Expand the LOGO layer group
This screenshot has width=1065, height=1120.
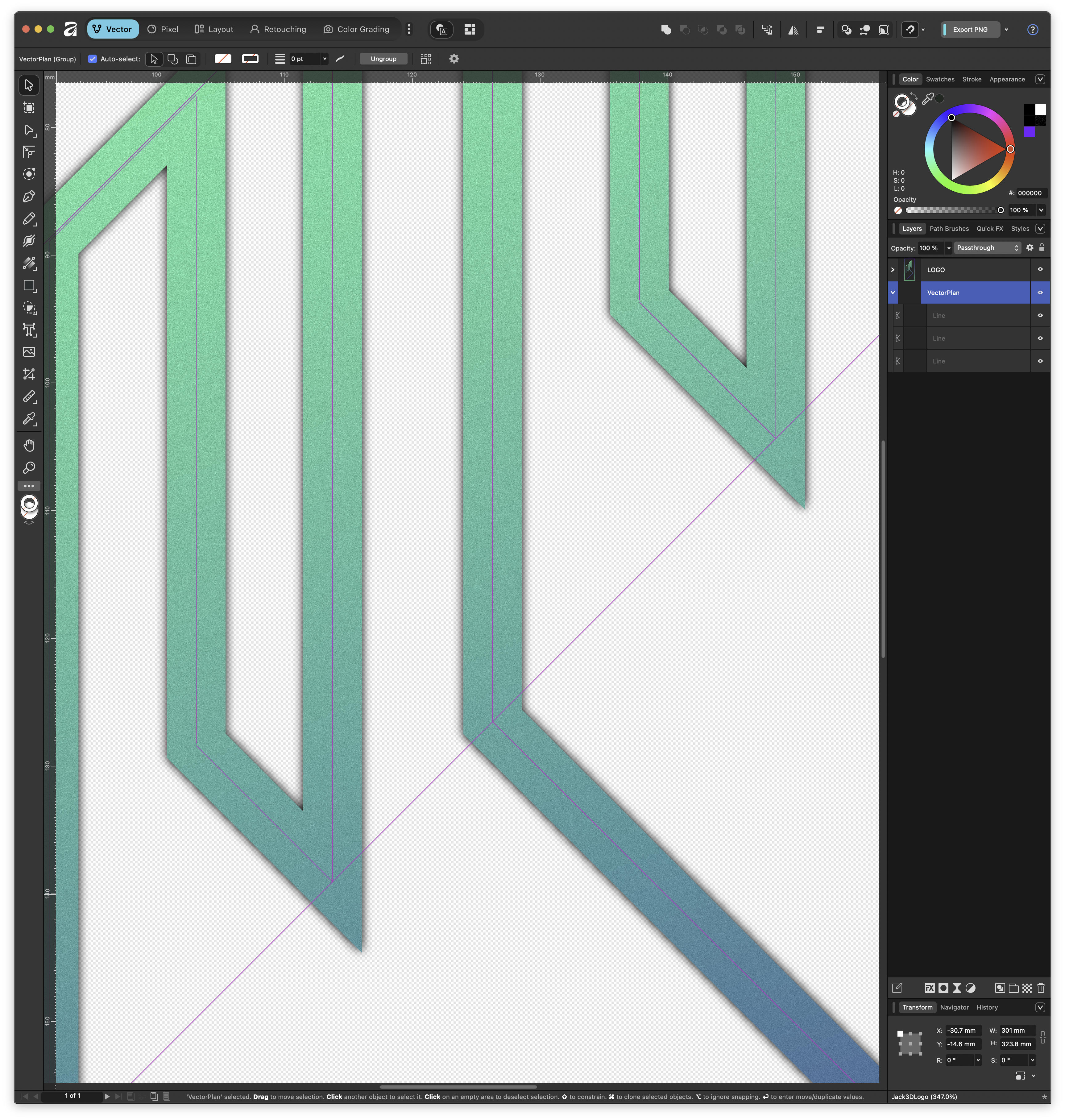pyautogui.click(x=893, y=270)
